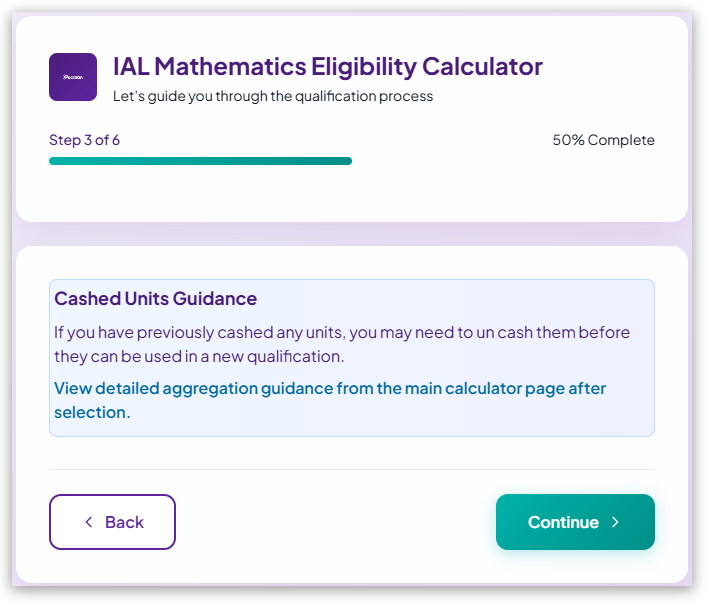Click the left start of the progress bar

(x=54, y=161)
